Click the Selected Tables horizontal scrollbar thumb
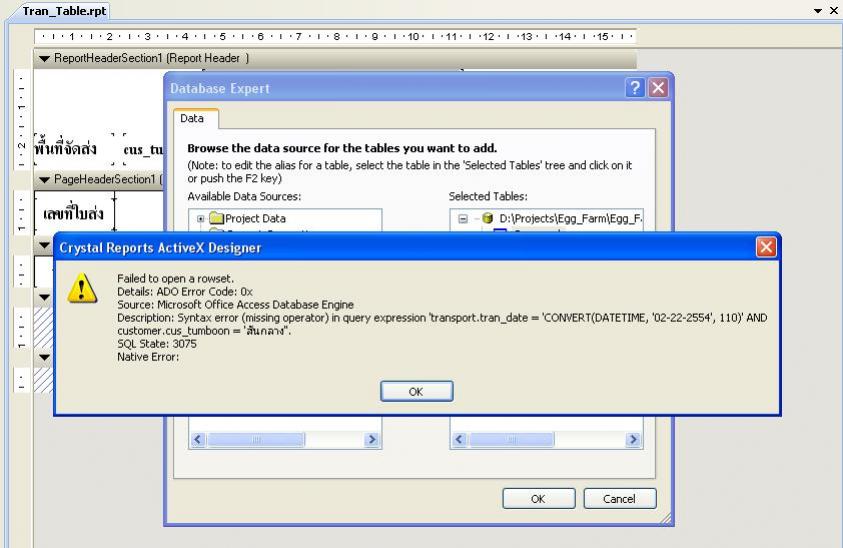Image resolution: width=843 pixels, height=548 pixels. [x=512, y=440]
